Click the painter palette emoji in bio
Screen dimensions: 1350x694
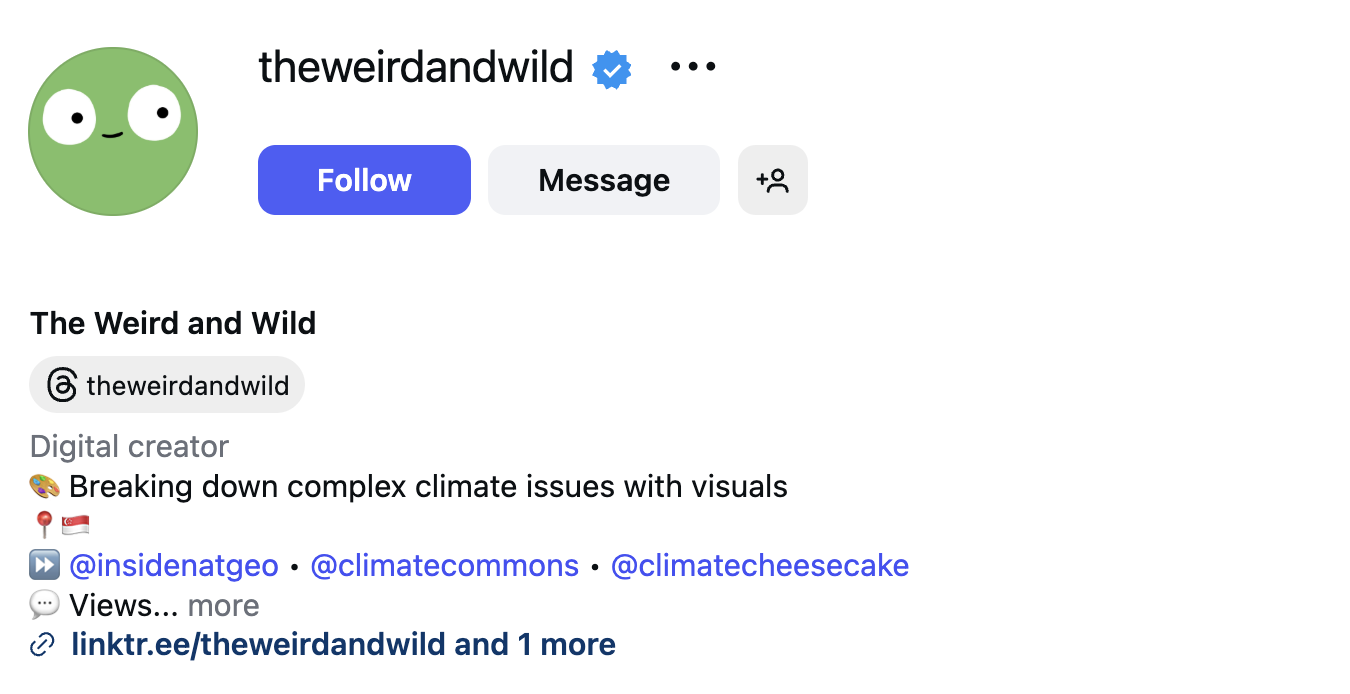point(43,486)
